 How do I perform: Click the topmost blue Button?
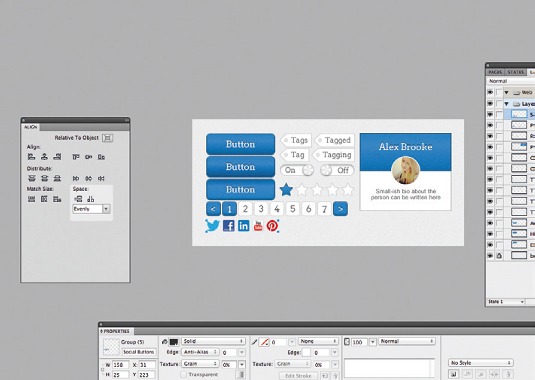tap(241, 144)
